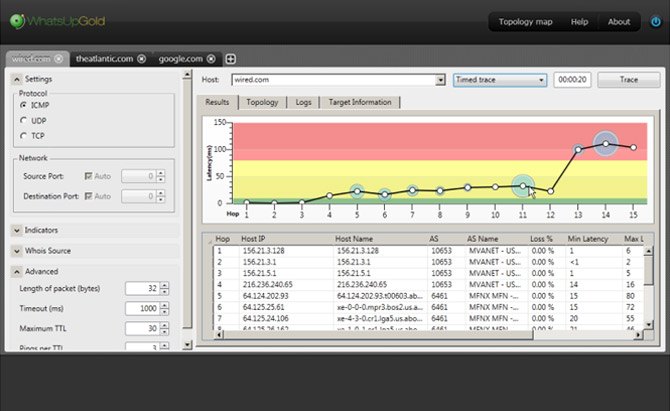Click the Trace button
This screenshot has width=670, height=411.
pyautogui.click(x=629, y=80)
